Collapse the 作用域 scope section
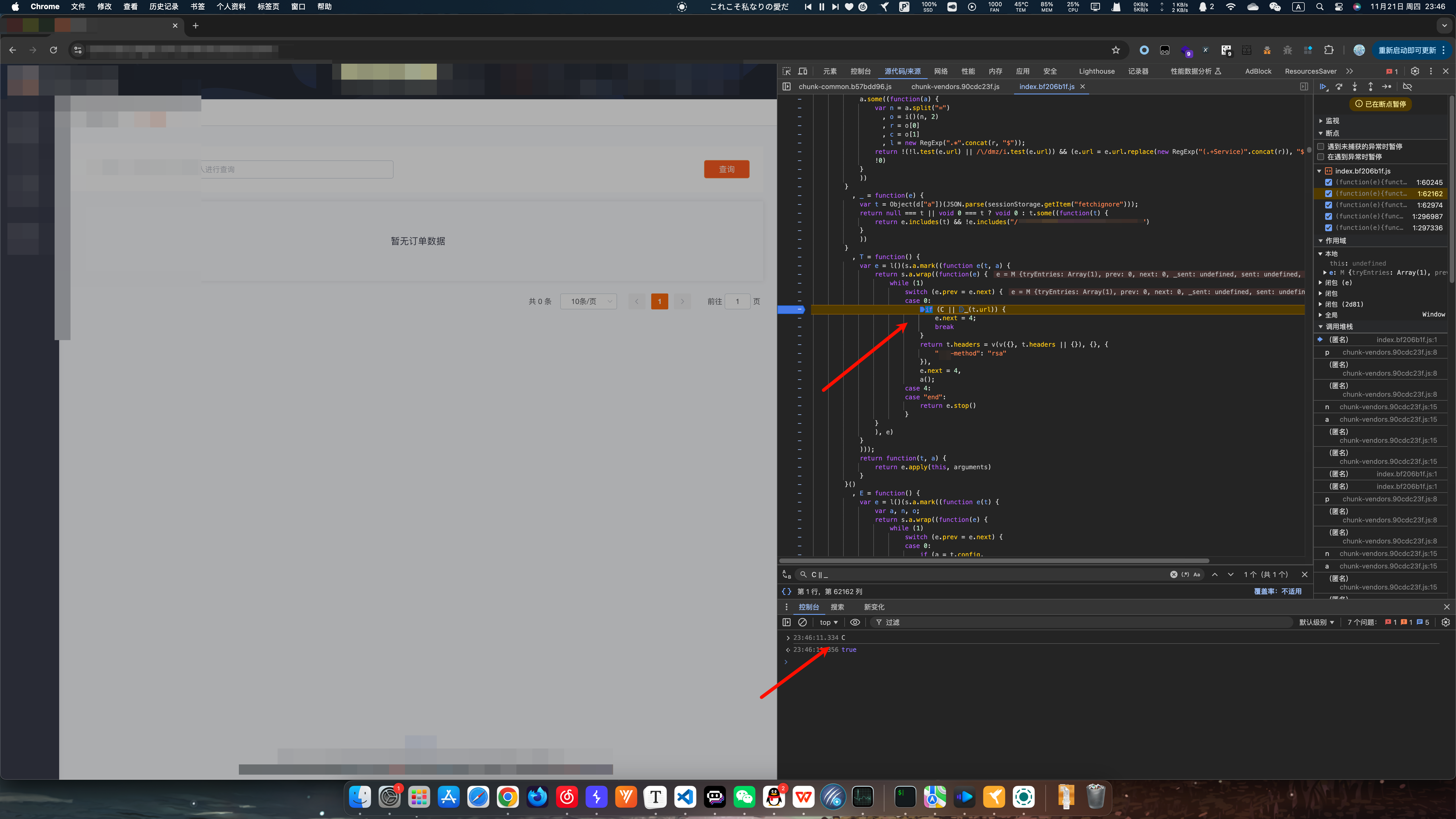 coord(1332,240)
